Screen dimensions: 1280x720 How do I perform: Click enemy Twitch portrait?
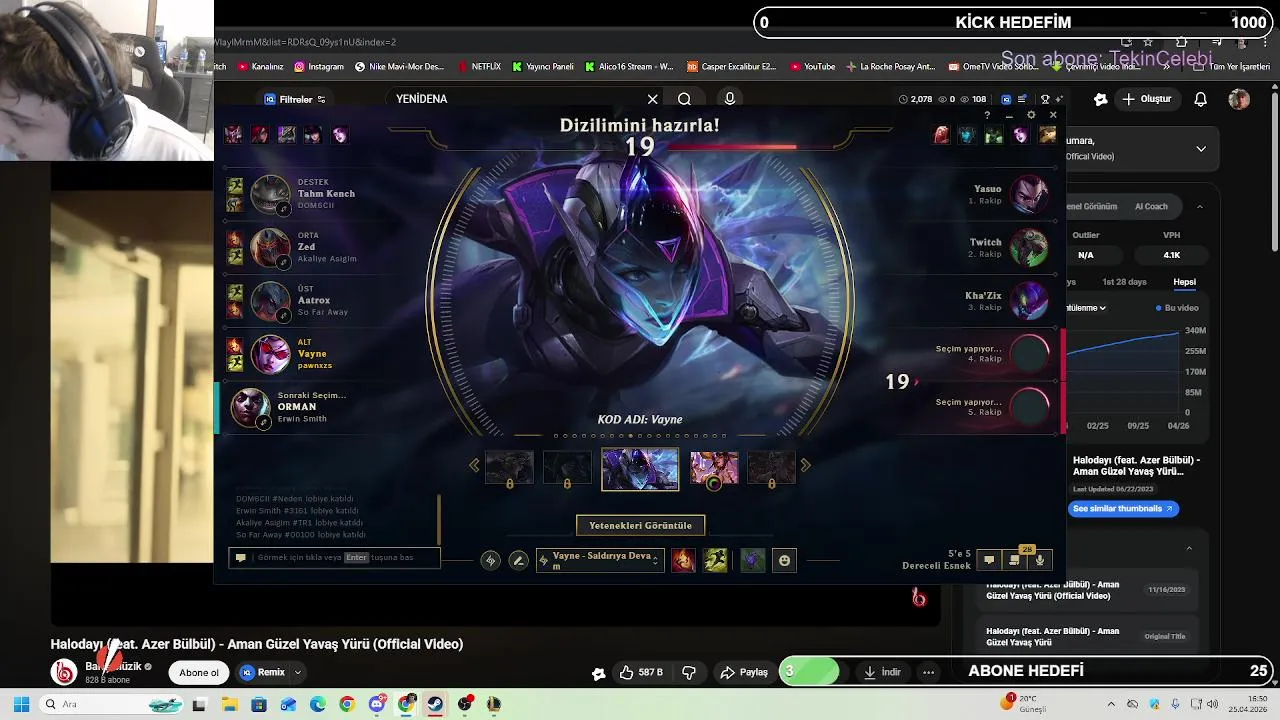pos(1029,247)
